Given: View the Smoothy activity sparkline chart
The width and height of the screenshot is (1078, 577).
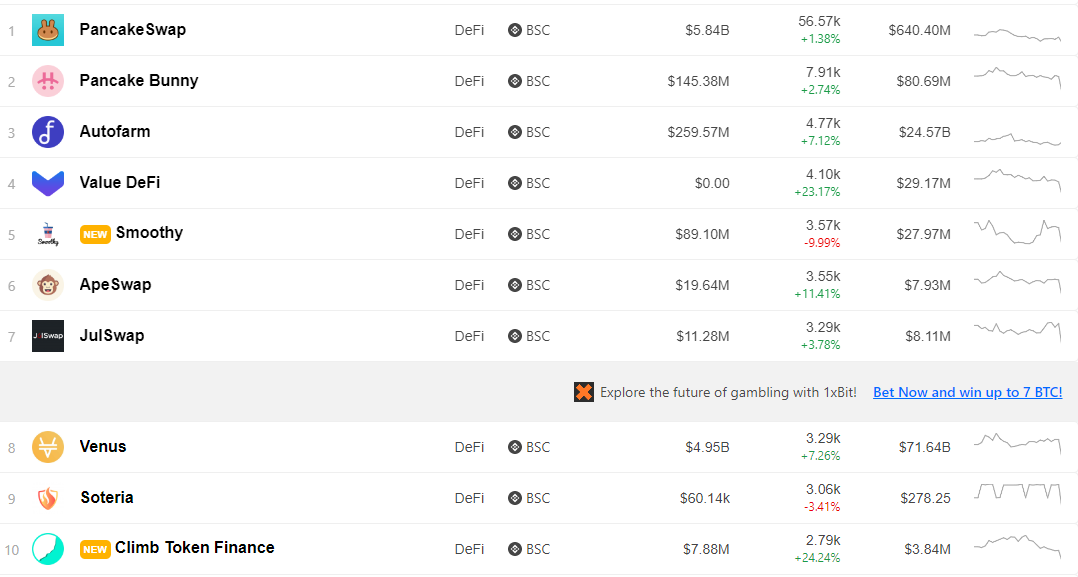Looking at the screenshot, I should pos(1018,232).
